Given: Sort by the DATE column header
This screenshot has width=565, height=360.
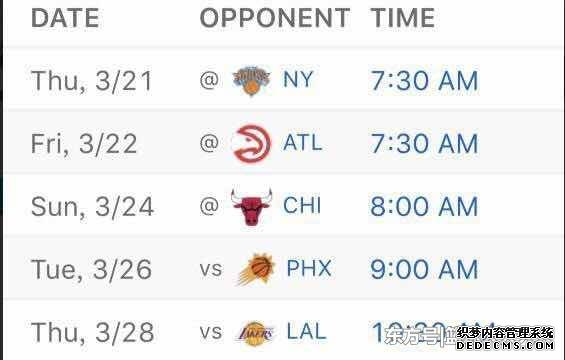Looking at the screenshot, I should click(65, 18).
